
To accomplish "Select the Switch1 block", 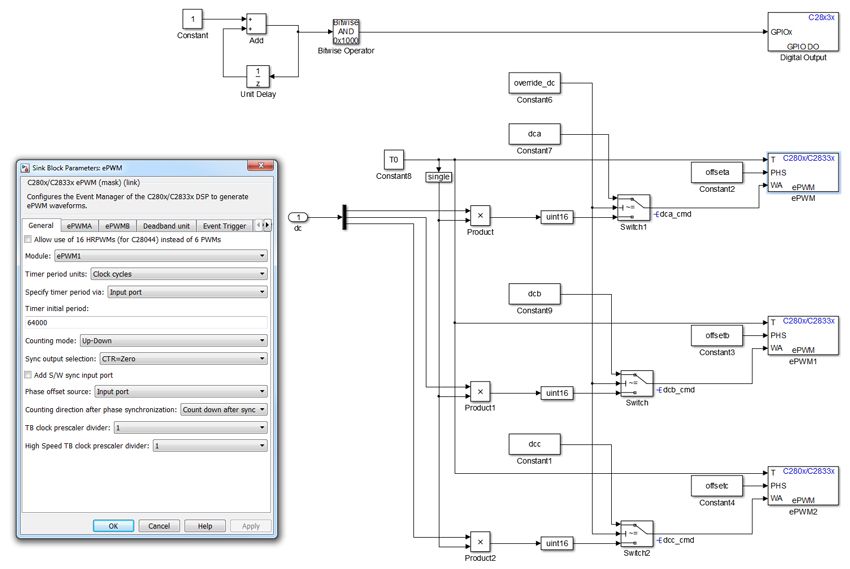I will (x=633, y=208).
